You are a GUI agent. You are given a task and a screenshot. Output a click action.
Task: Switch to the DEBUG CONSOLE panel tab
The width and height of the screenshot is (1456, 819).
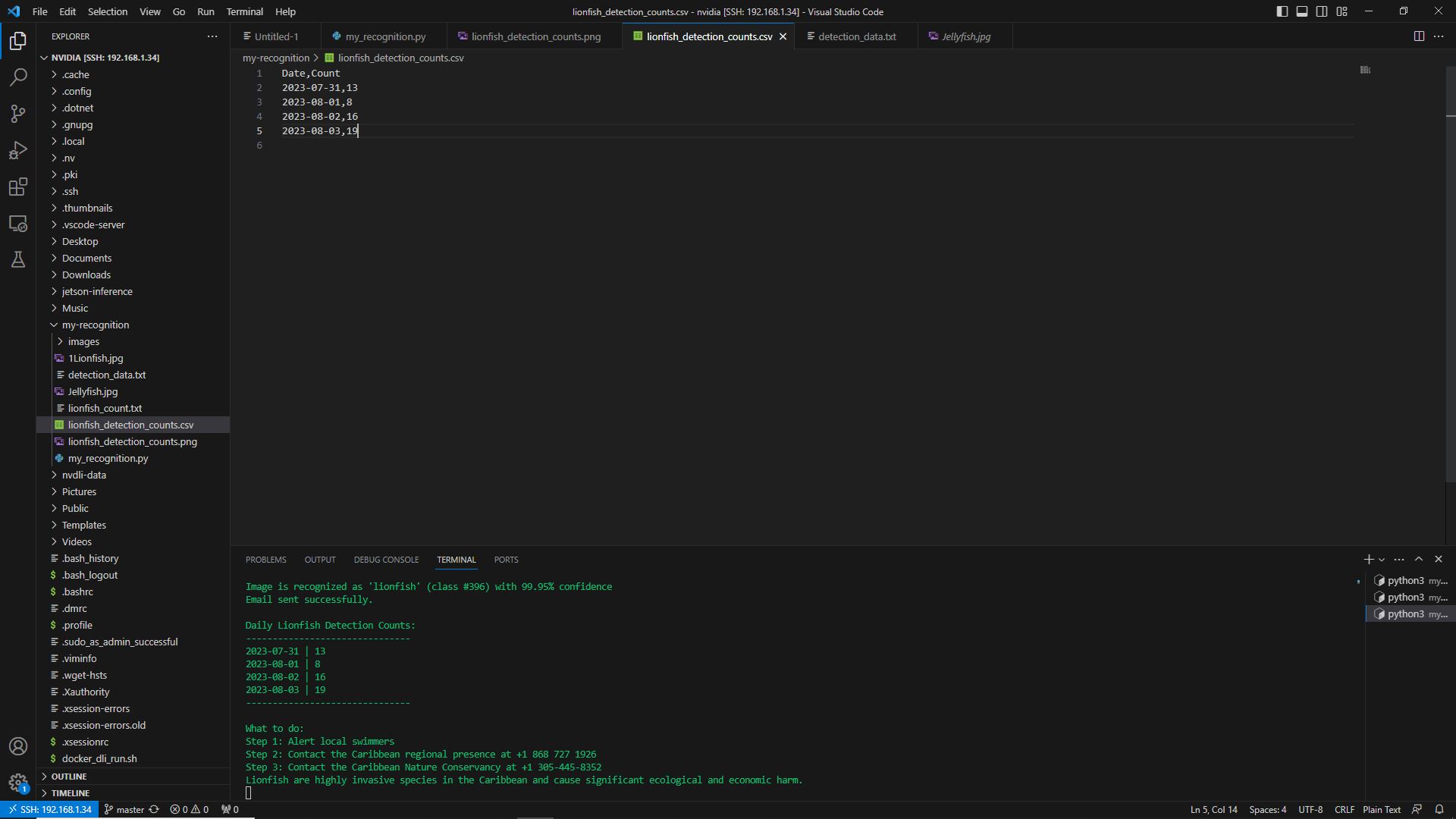[x=386, y=560]
